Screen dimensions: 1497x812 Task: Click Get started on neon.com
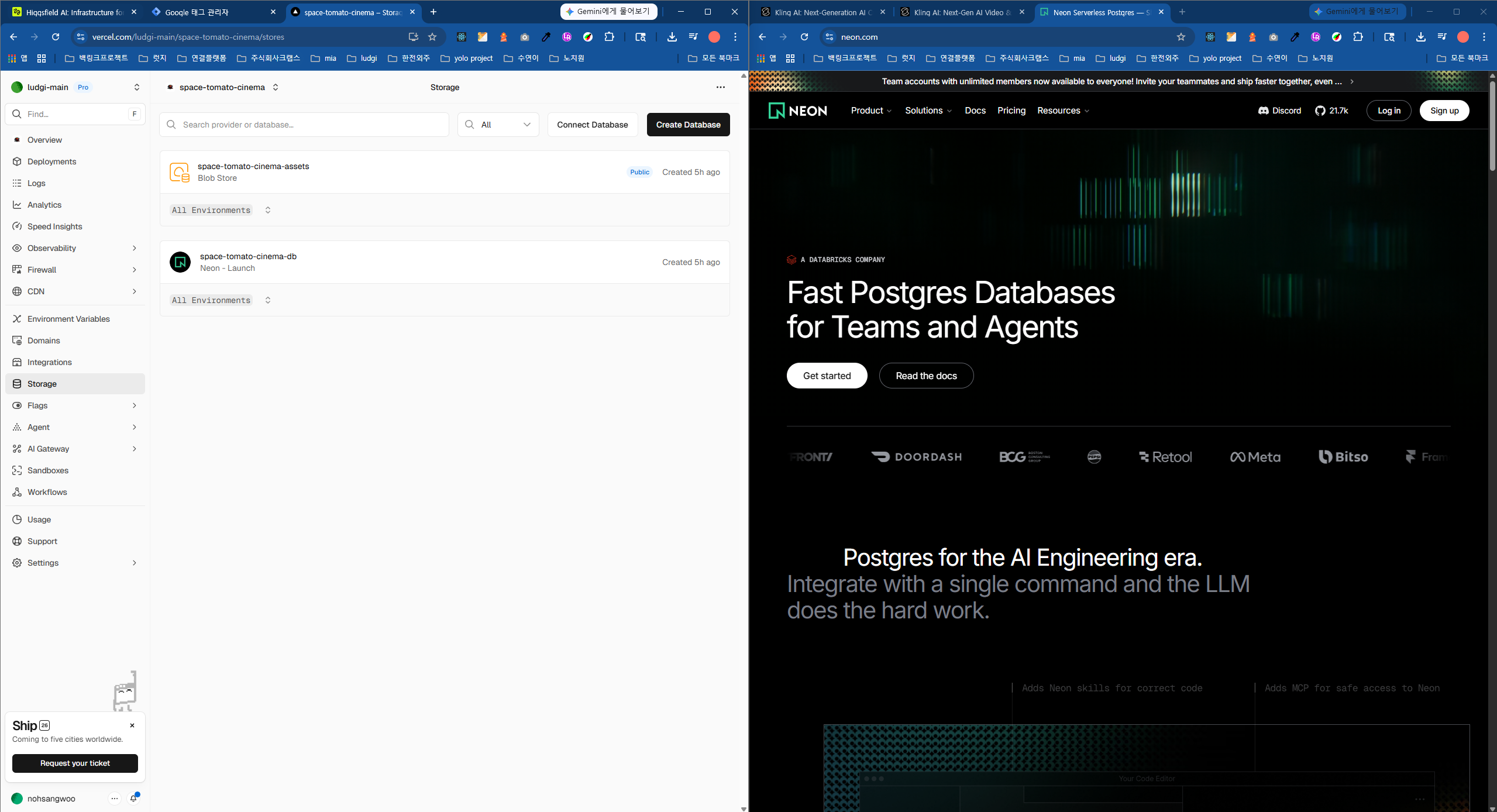pyautogui.click(x=827, y=376)
